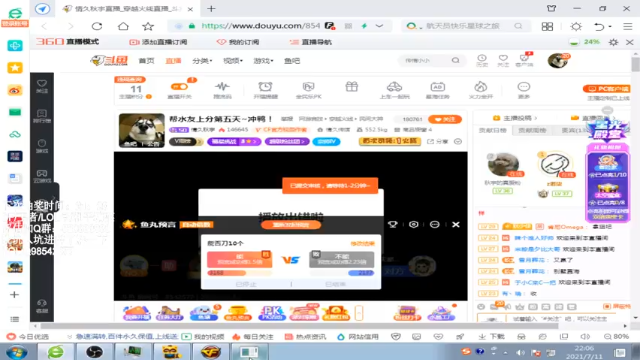Click the heart follow icon in dark sidebar
The image size is (640, 360).
pyautogui.click(x=42, y=86)
